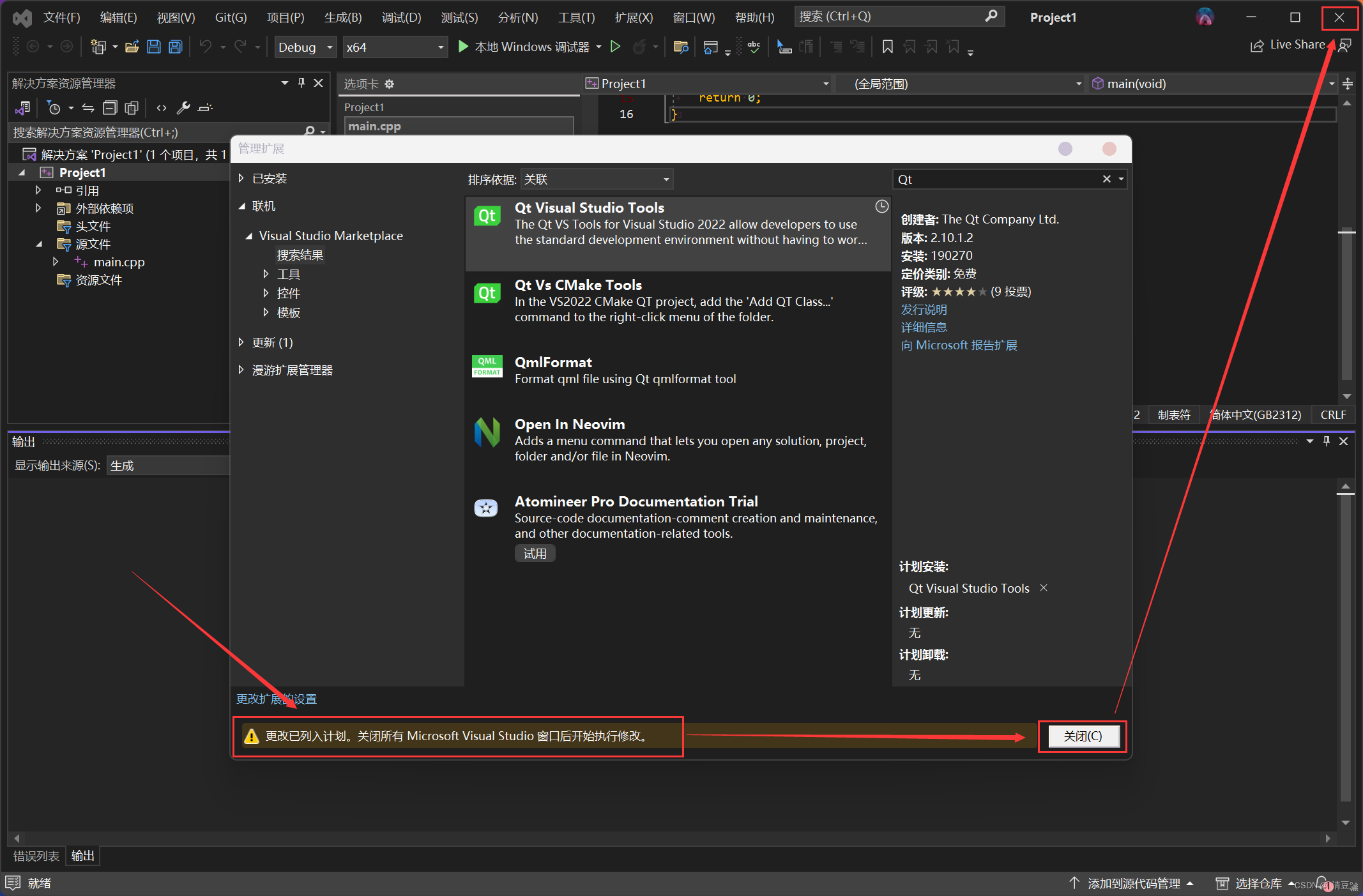Click the Output panel horizontal scrollbar
Image resolution: width=1363 pixels, height=896 pixels.
[x=672, y=838]
